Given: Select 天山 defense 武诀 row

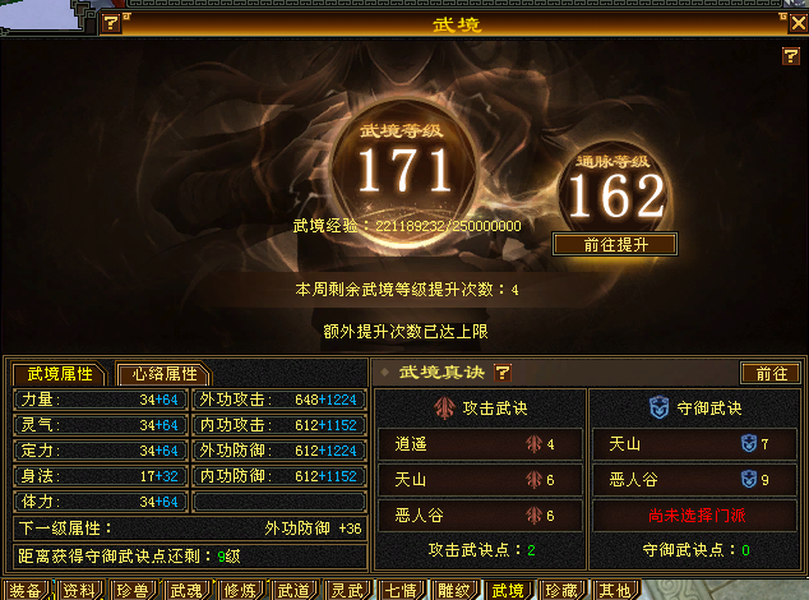Looking at the screenshot, I should coord(695,444).
